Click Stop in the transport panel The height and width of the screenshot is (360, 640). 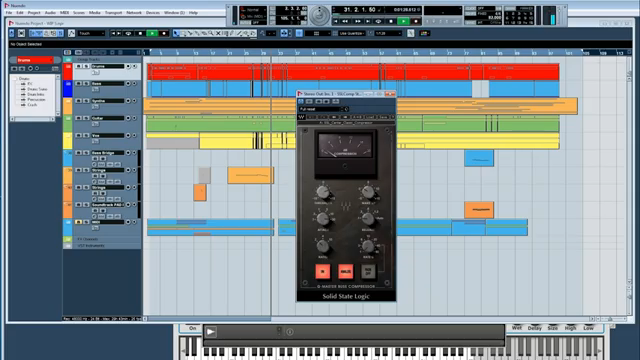tap(391, 21)
